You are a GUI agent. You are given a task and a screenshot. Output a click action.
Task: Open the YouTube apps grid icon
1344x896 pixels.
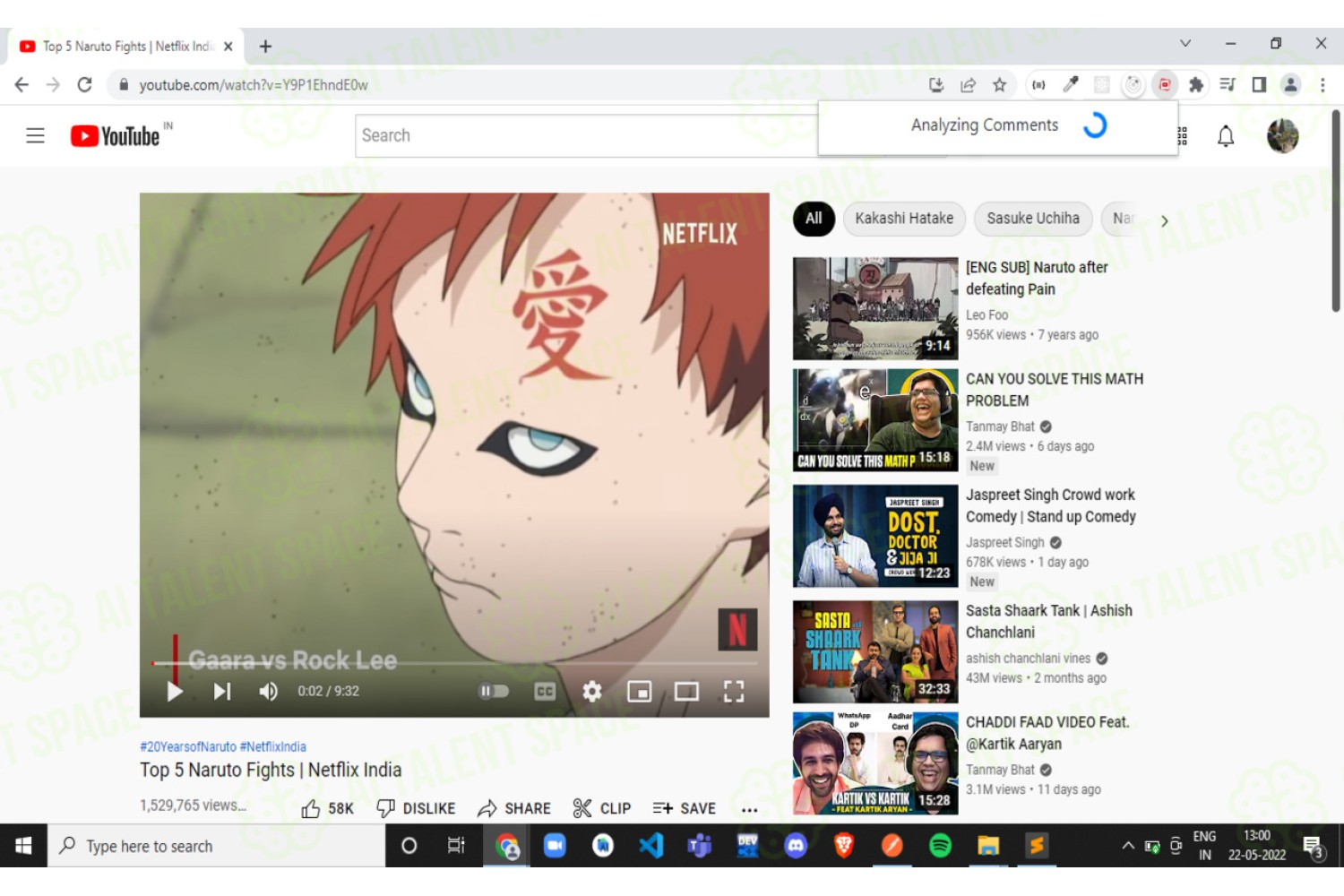pos(1183,136)
